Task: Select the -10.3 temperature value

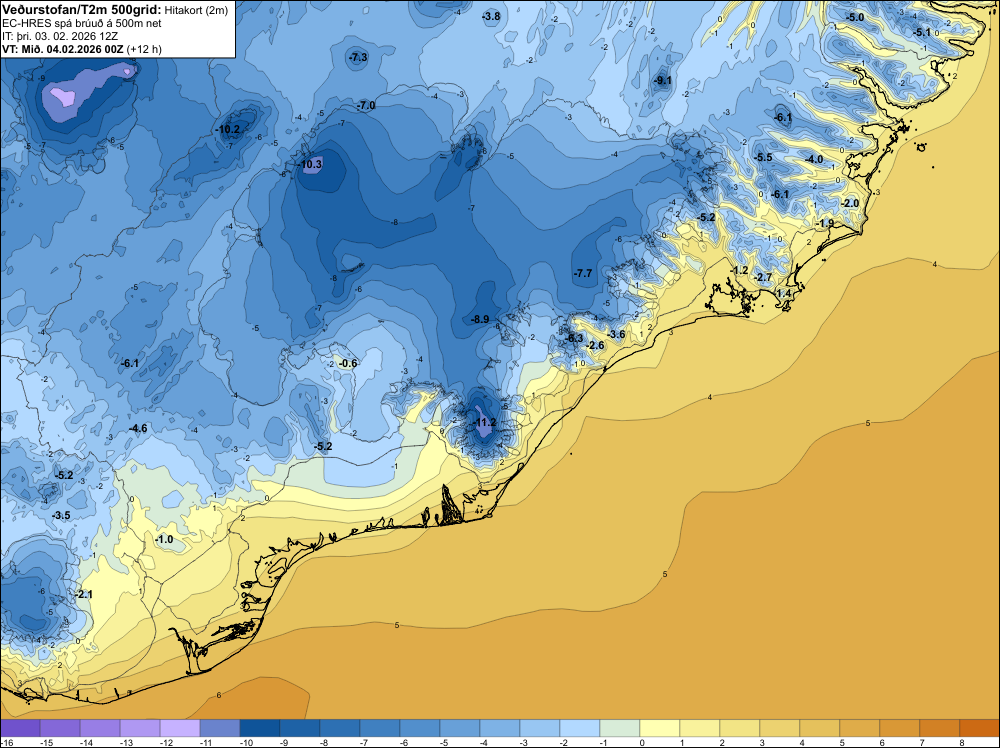Action: pos(310,164)
